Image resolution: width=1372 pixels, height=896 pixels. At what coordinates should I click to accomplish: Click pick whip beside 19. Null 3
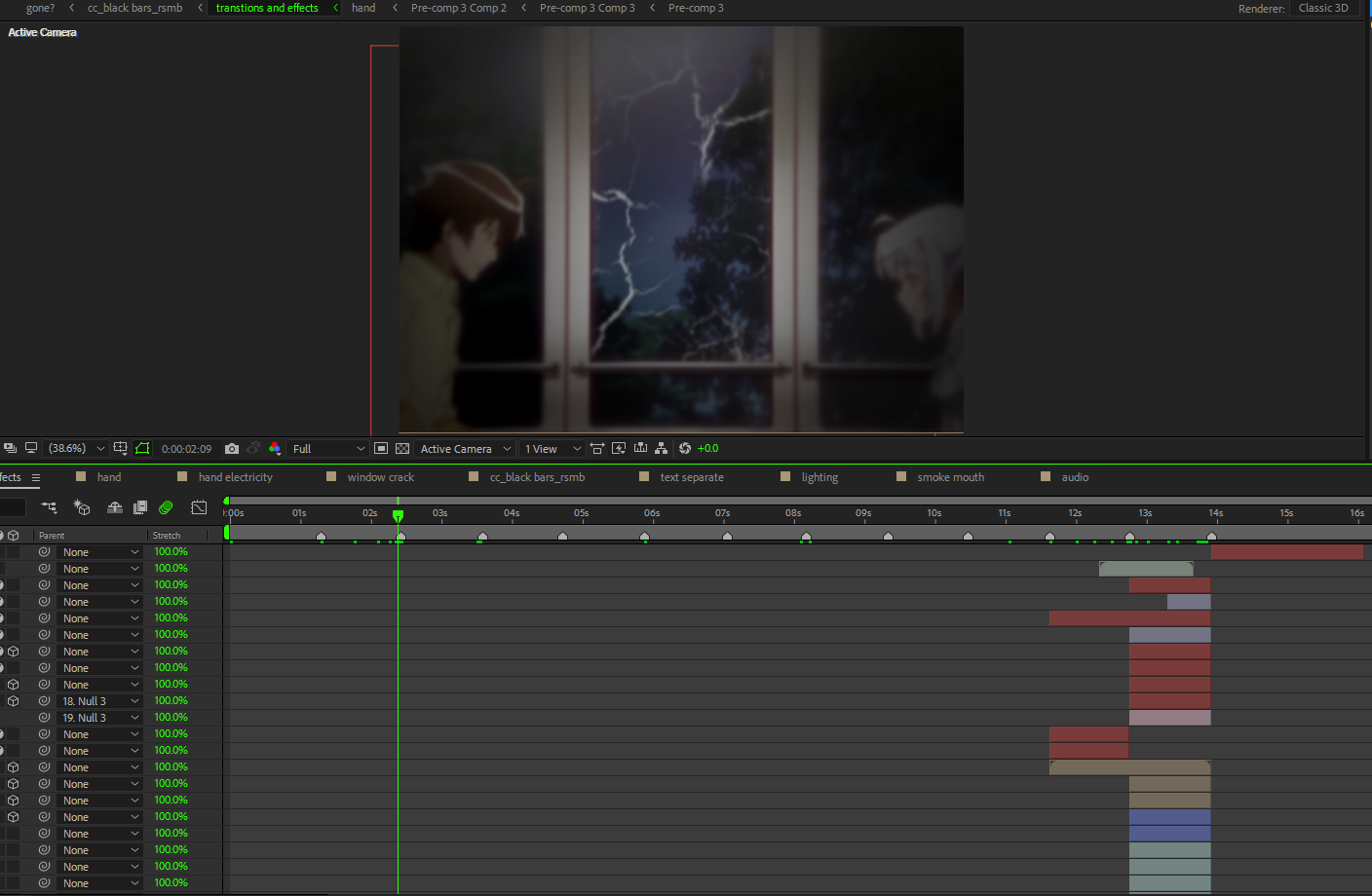click(x=44, y=718)
